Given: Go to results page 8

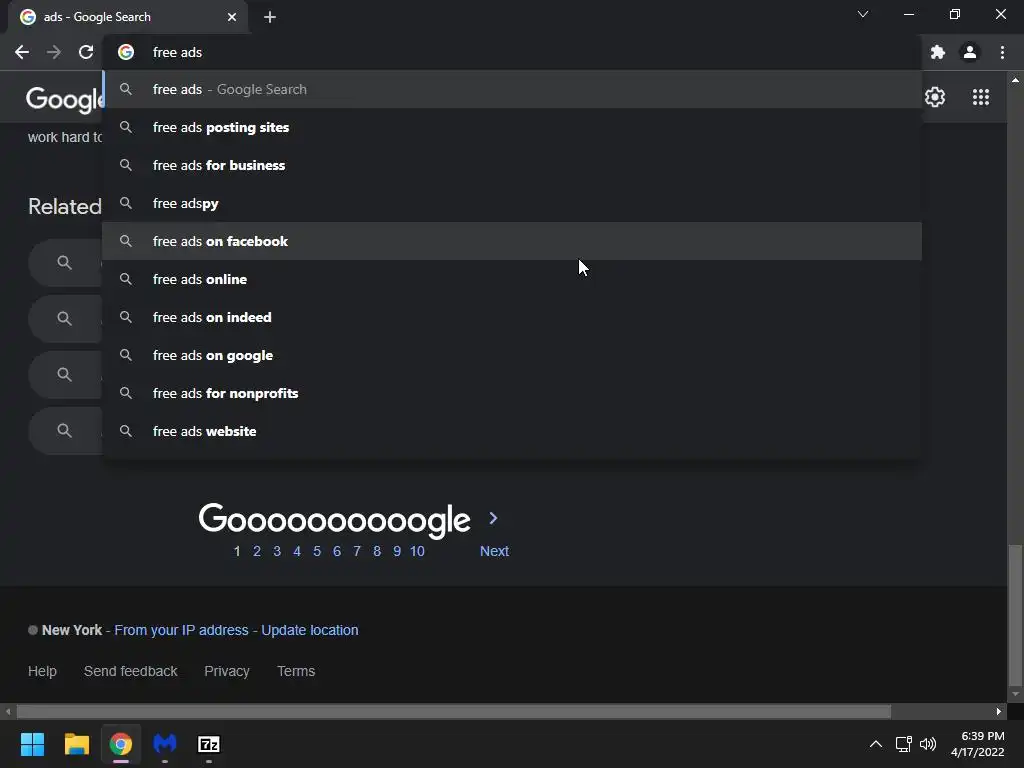Looking at the screenshot, I should point(377,551).
